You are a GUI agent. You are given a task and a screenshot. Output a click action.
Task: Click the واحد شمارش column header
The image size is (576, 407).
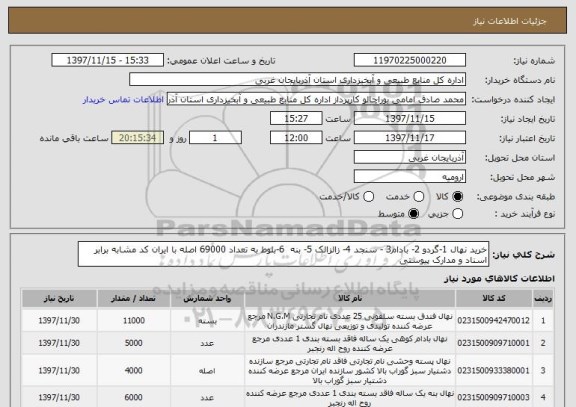(207, 298)
